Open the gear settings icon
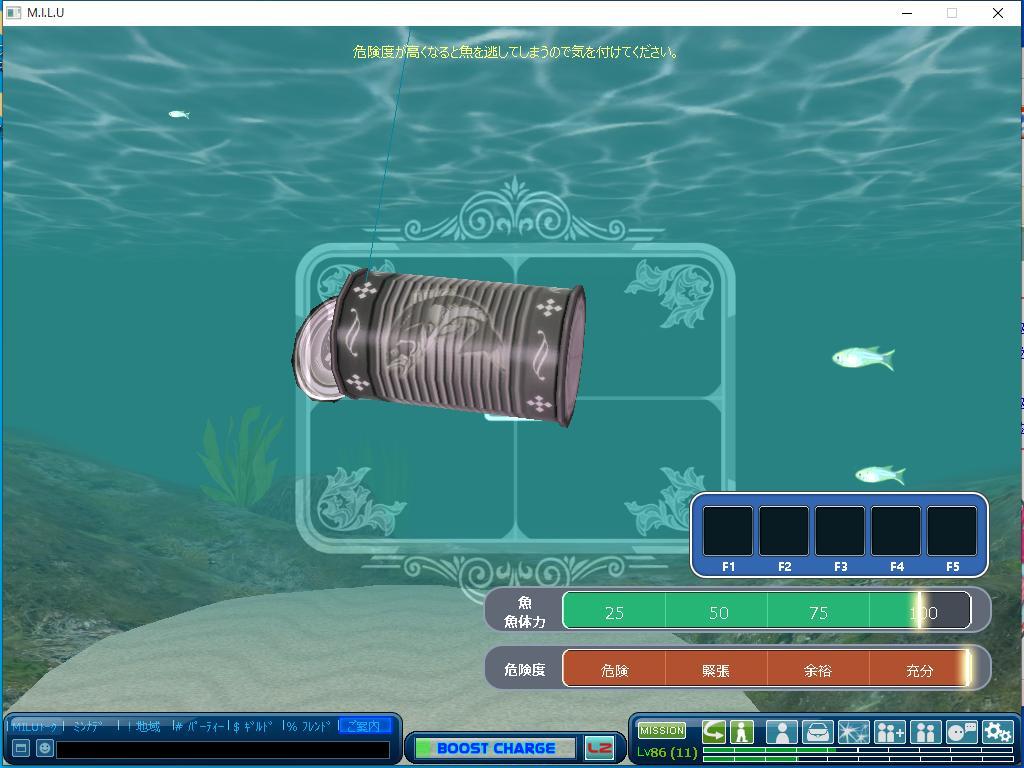The width and height of the screenshot is (1024, 768). (997, 732)
